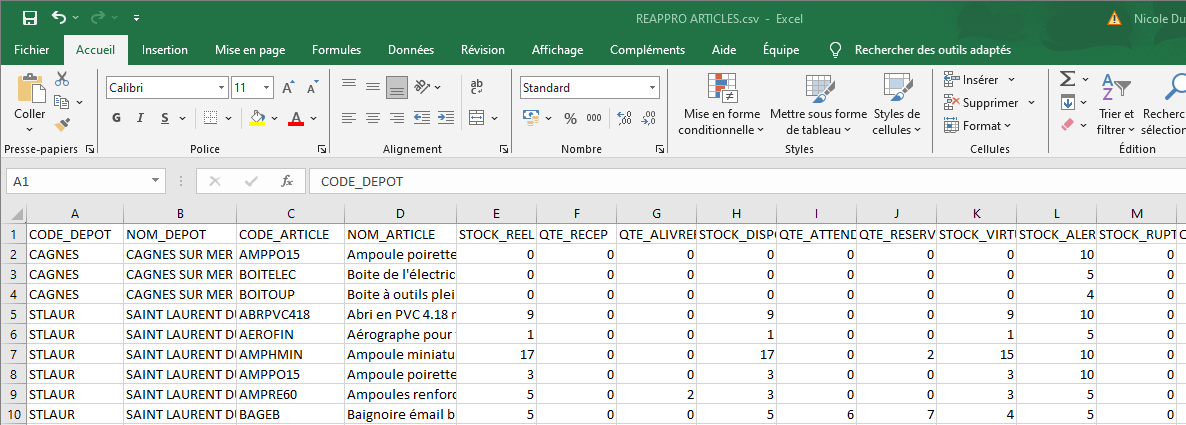1186x425 pixels.
Task: Click the insert function fx button
Action: [287, 181]
